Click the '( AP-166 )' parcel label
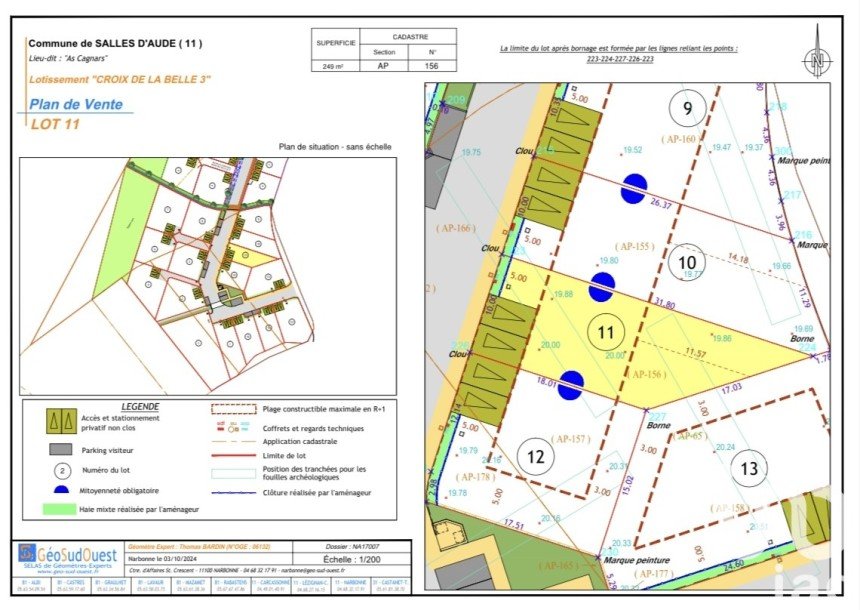 [456, 228]
